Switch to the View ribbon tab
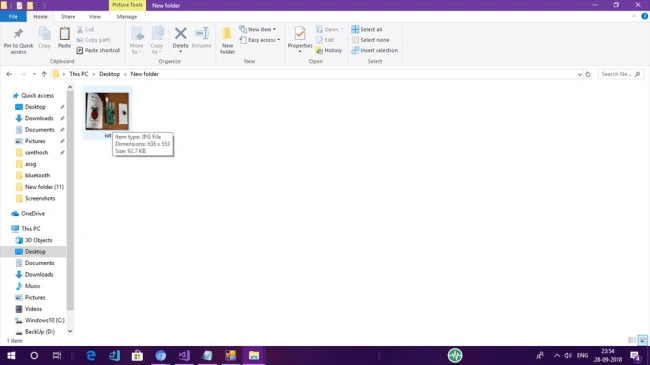The height and width of the screenshot is (365, 650). point(95,17)
